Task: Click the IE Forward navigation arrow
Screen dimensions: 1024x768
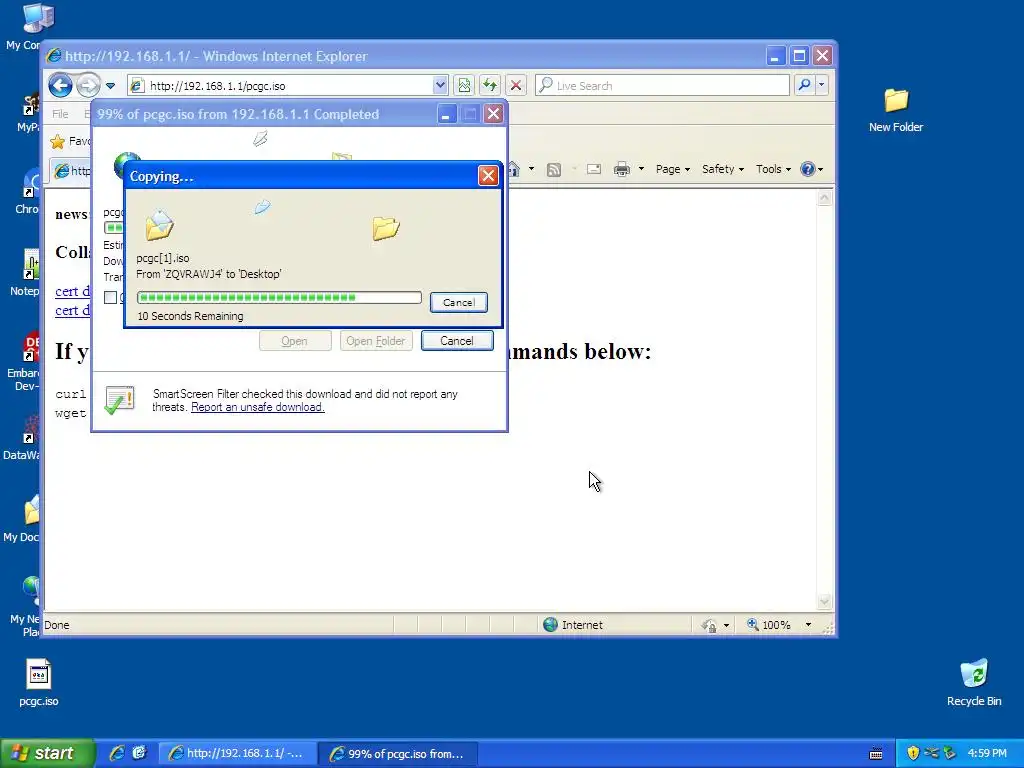Action: [88, 85]
